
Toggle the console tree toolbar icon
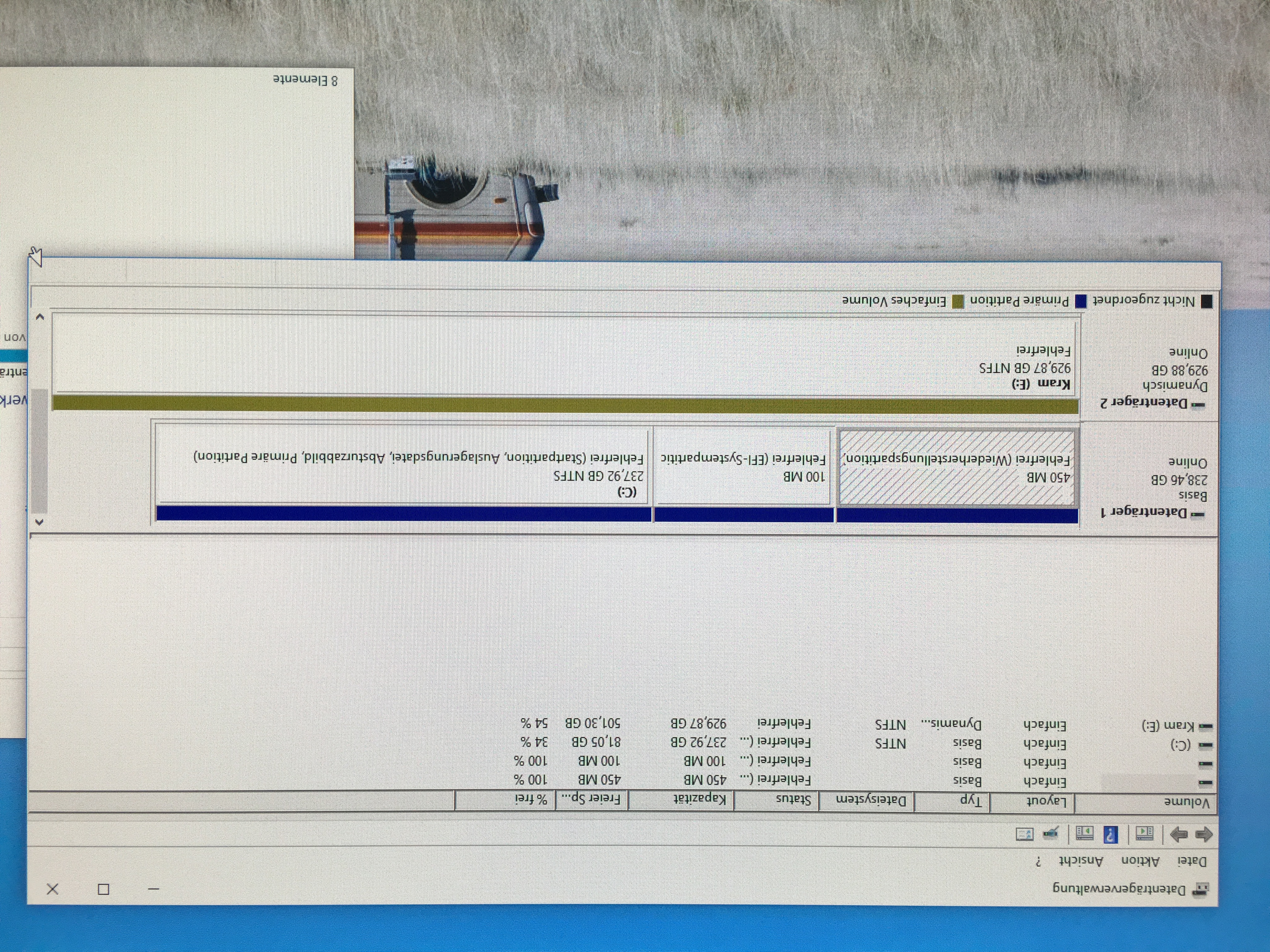pos(1145,833)
